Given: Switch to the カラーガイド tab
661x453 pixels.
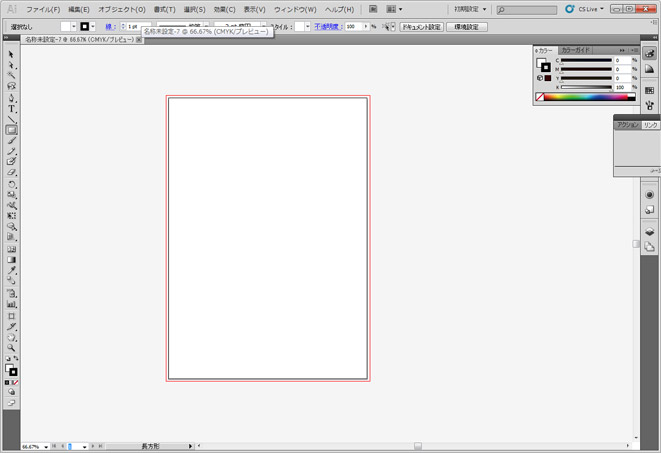Looking at the screenshot, I should tap(576, 49).
